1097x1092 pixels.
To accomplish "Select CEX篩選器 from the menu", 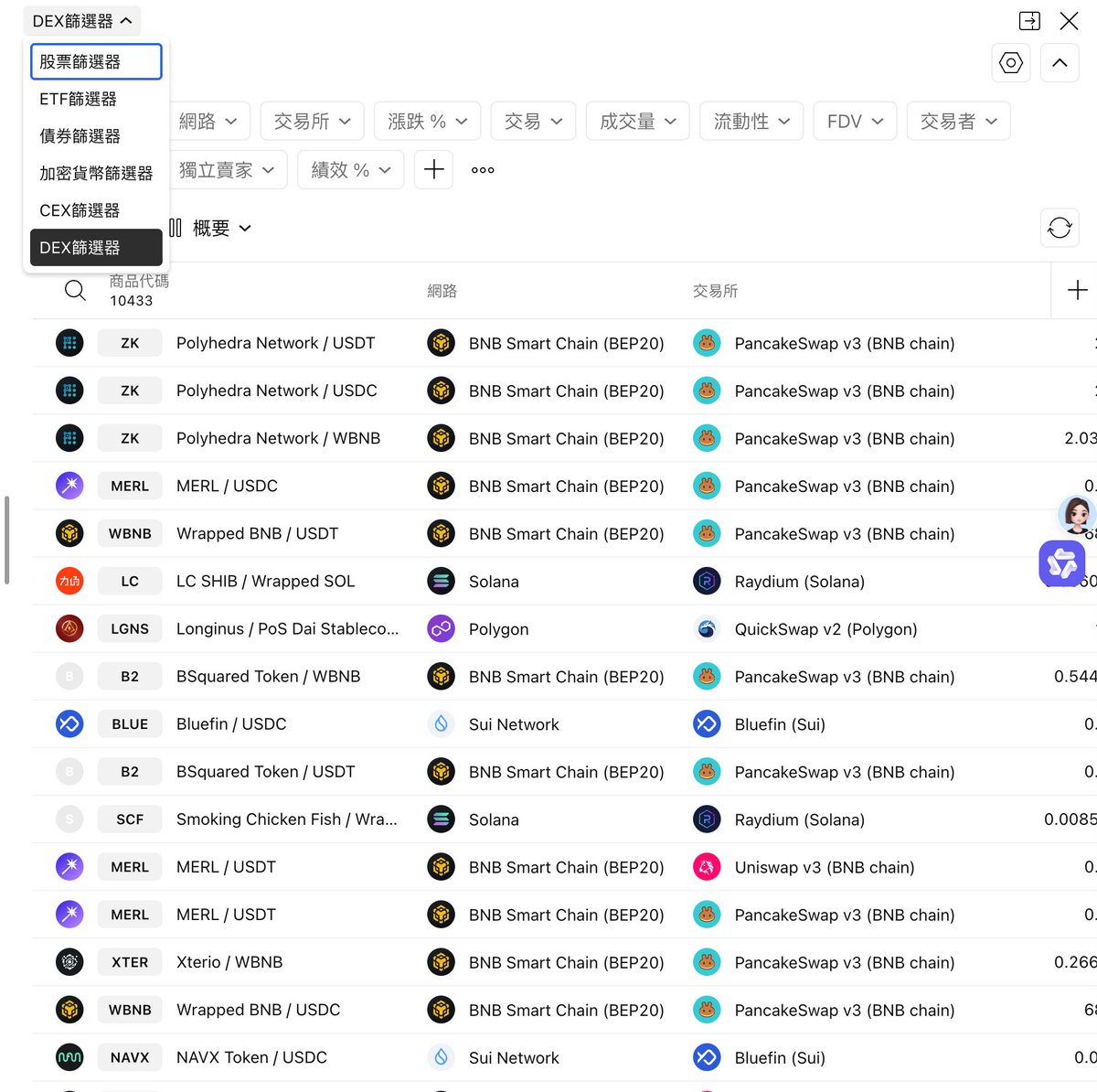I will pos(96,210).
